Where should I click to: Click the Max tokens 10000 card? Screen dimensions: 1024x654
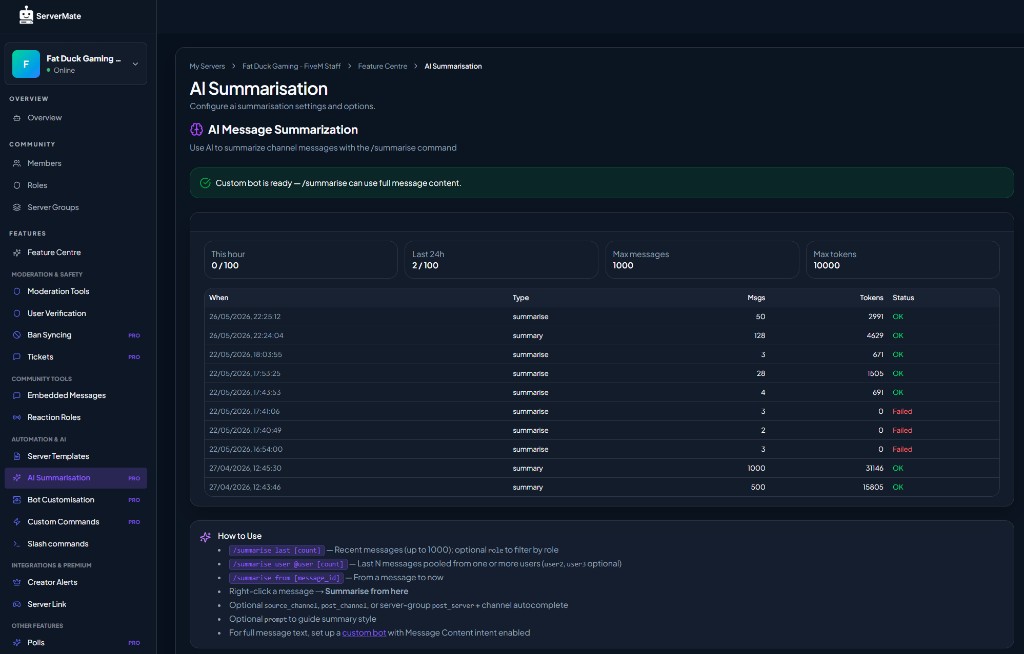tap(903, 259)
